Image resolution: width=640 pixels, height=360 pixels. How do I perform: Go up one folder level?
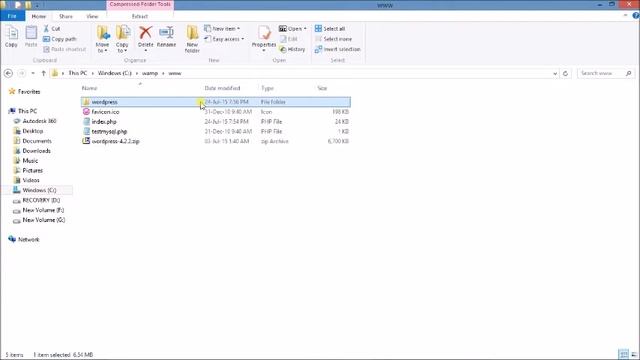click(43, 73)
